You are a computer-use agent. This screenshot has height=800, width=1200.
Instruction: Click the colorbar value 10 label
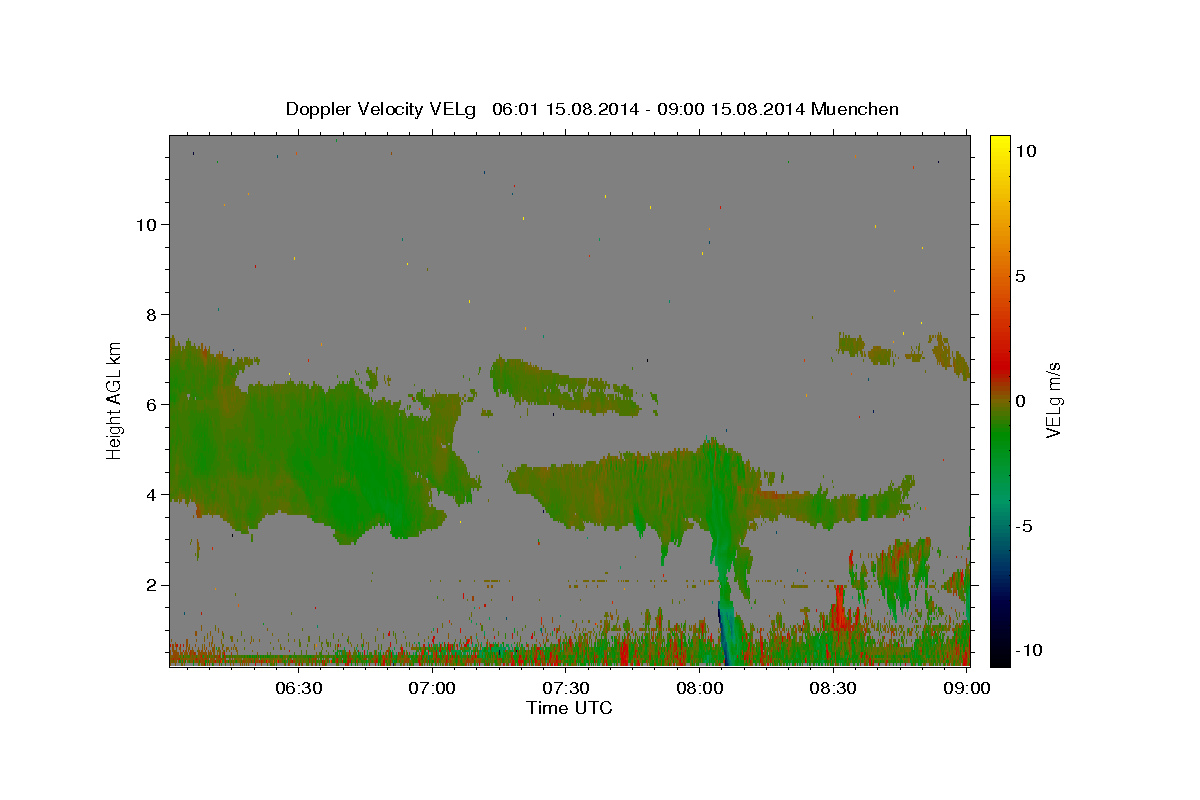(1025, 150)
